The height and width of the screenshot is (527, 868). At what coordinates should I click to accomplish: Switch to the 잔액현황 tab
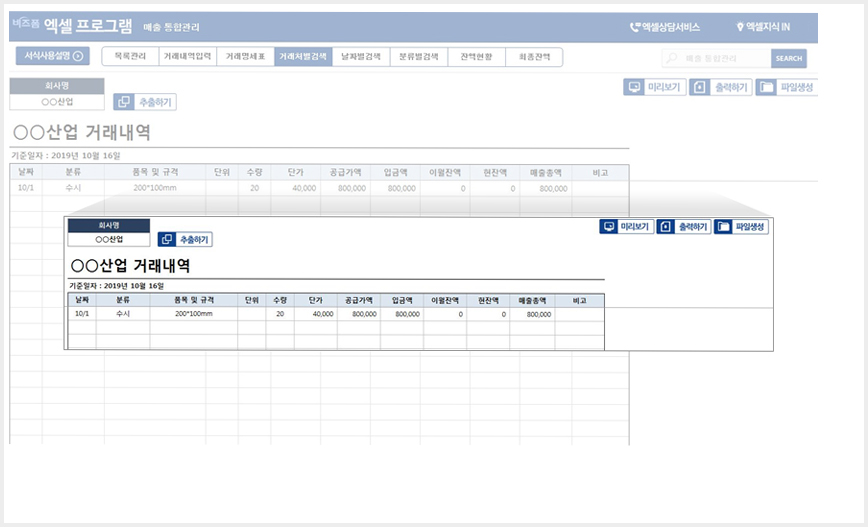pyautogui.click(x=476, y=56)
